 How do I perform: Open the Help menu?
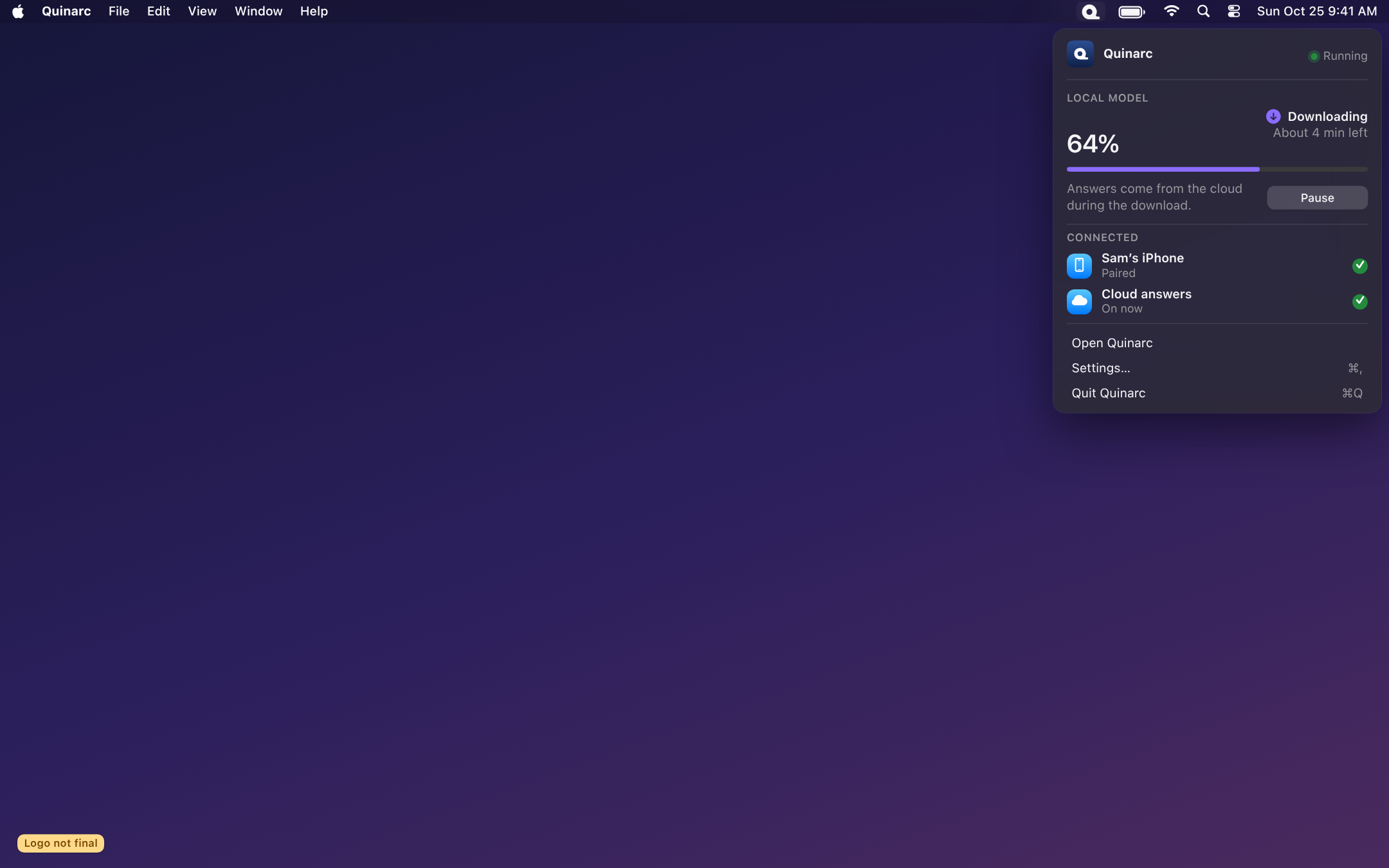click(x=314, y=11)
